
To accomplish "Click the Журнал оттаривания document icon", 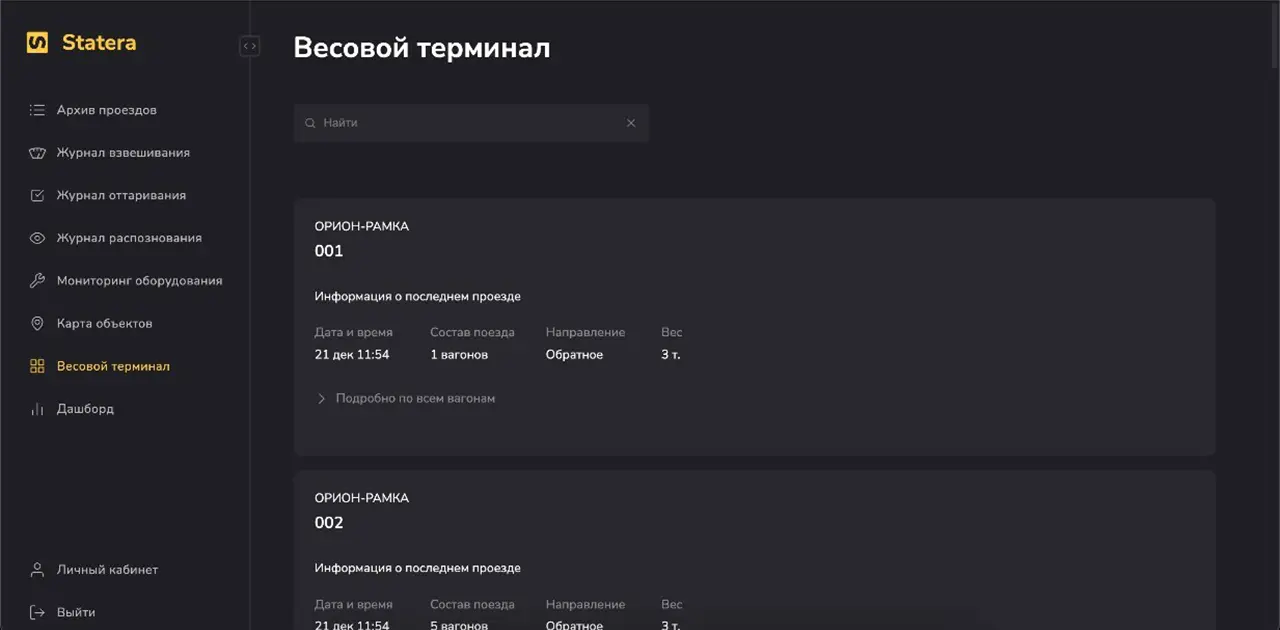I will [36, 195].
